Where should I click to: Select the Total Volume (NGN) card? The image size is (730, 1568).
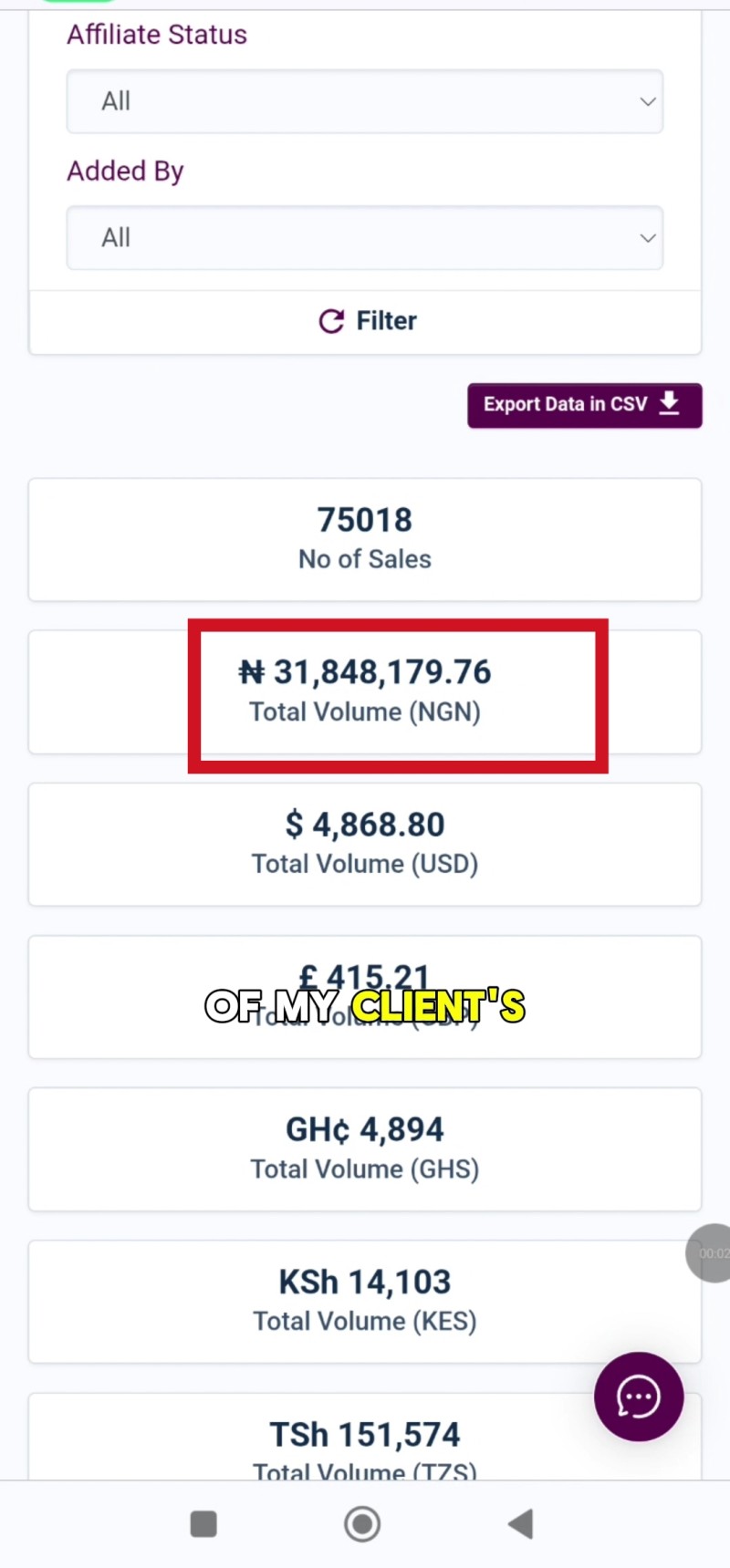click(x=365, y=692)
